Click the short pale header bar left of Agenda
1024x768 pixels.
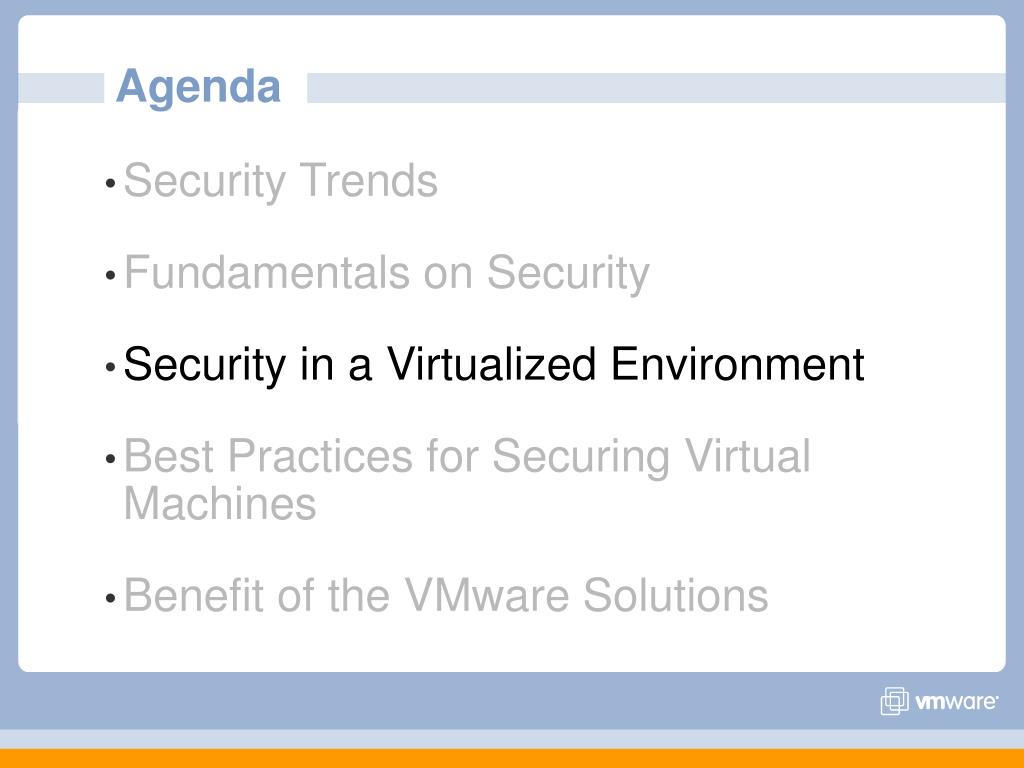(61, 88)
